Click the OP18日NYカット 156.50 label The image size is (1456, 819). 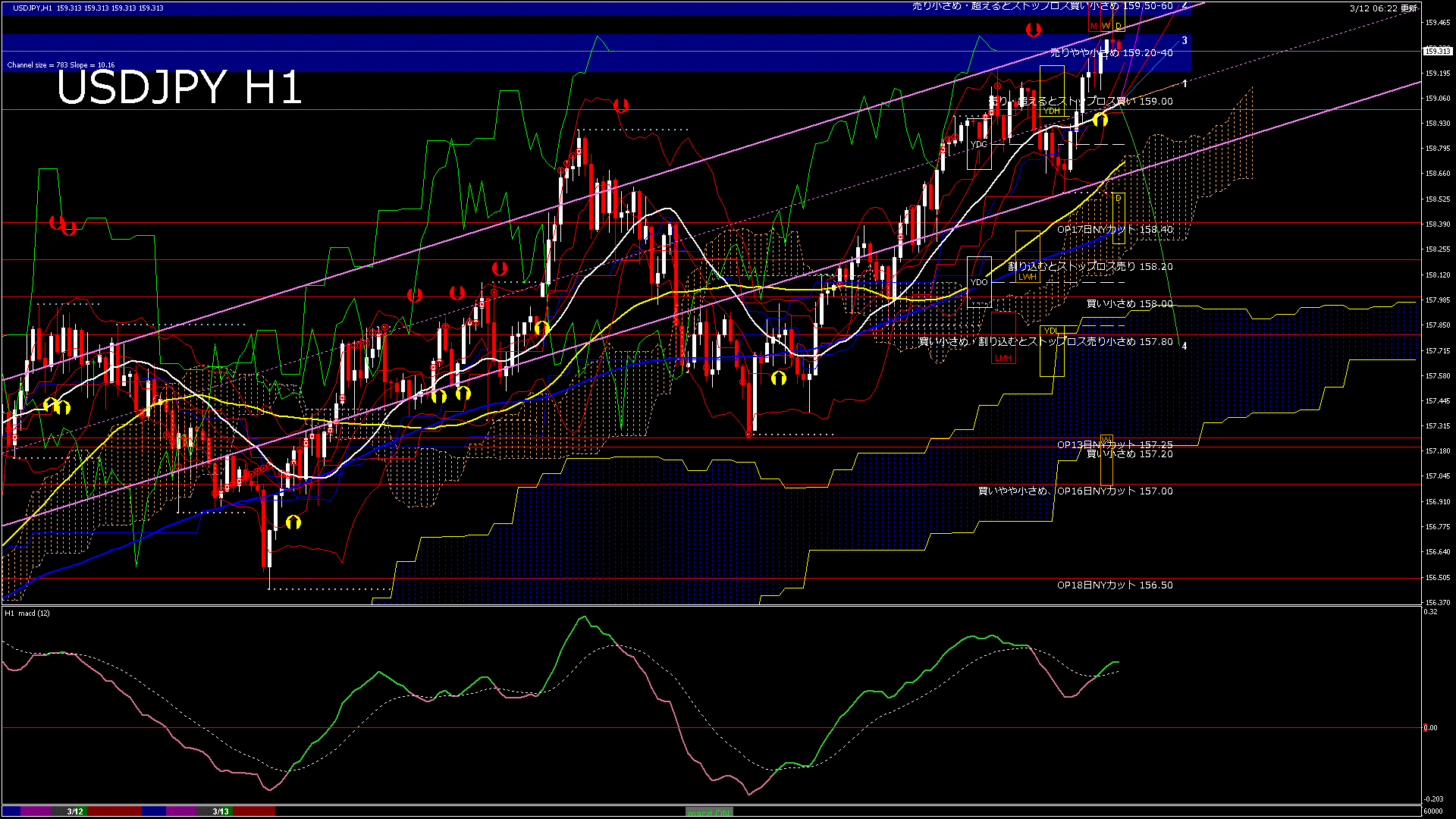tap(1114, 585)
